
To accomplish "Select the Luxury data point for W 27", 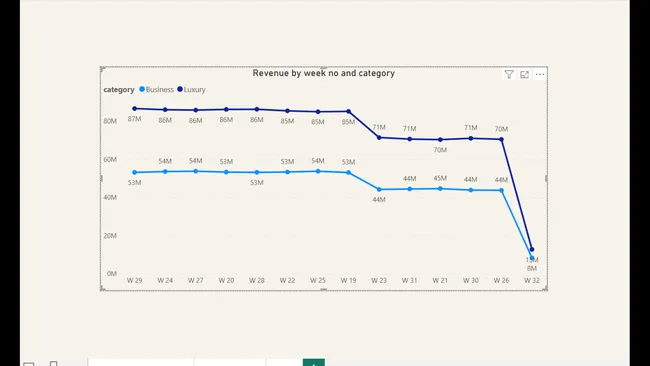I will pos(196,110).
